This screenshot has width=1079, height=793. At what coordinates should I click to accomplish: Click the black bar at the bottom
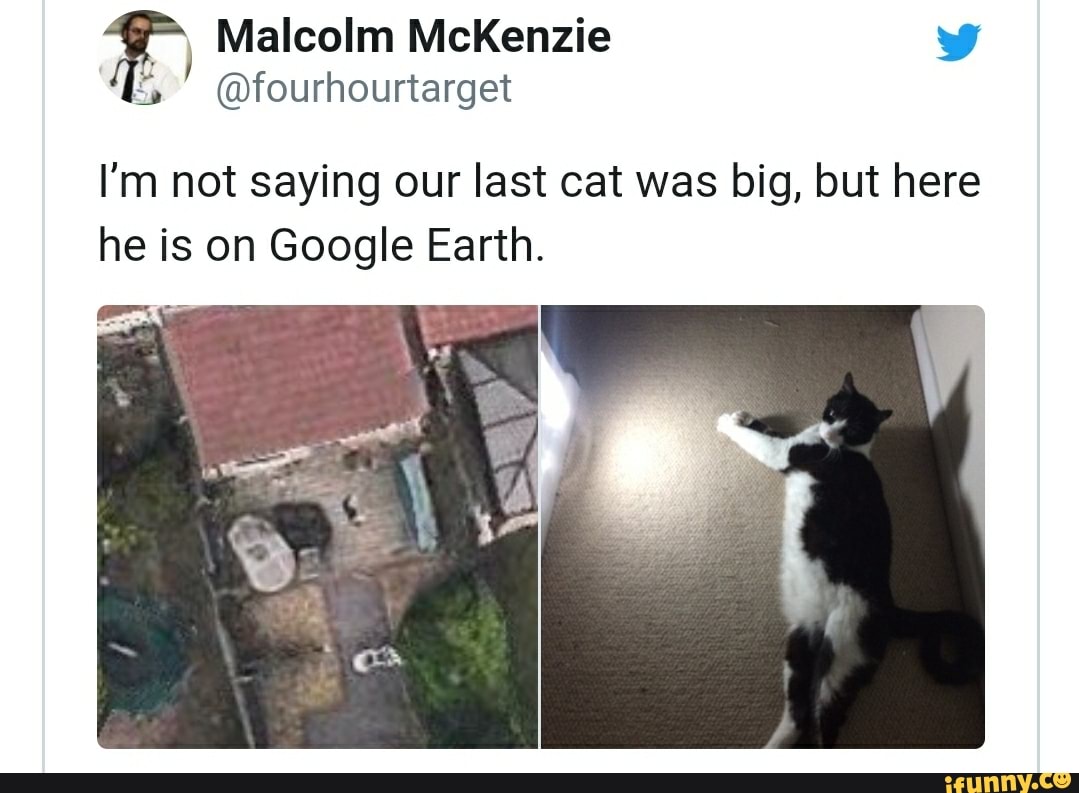click(x=540, y=783)
